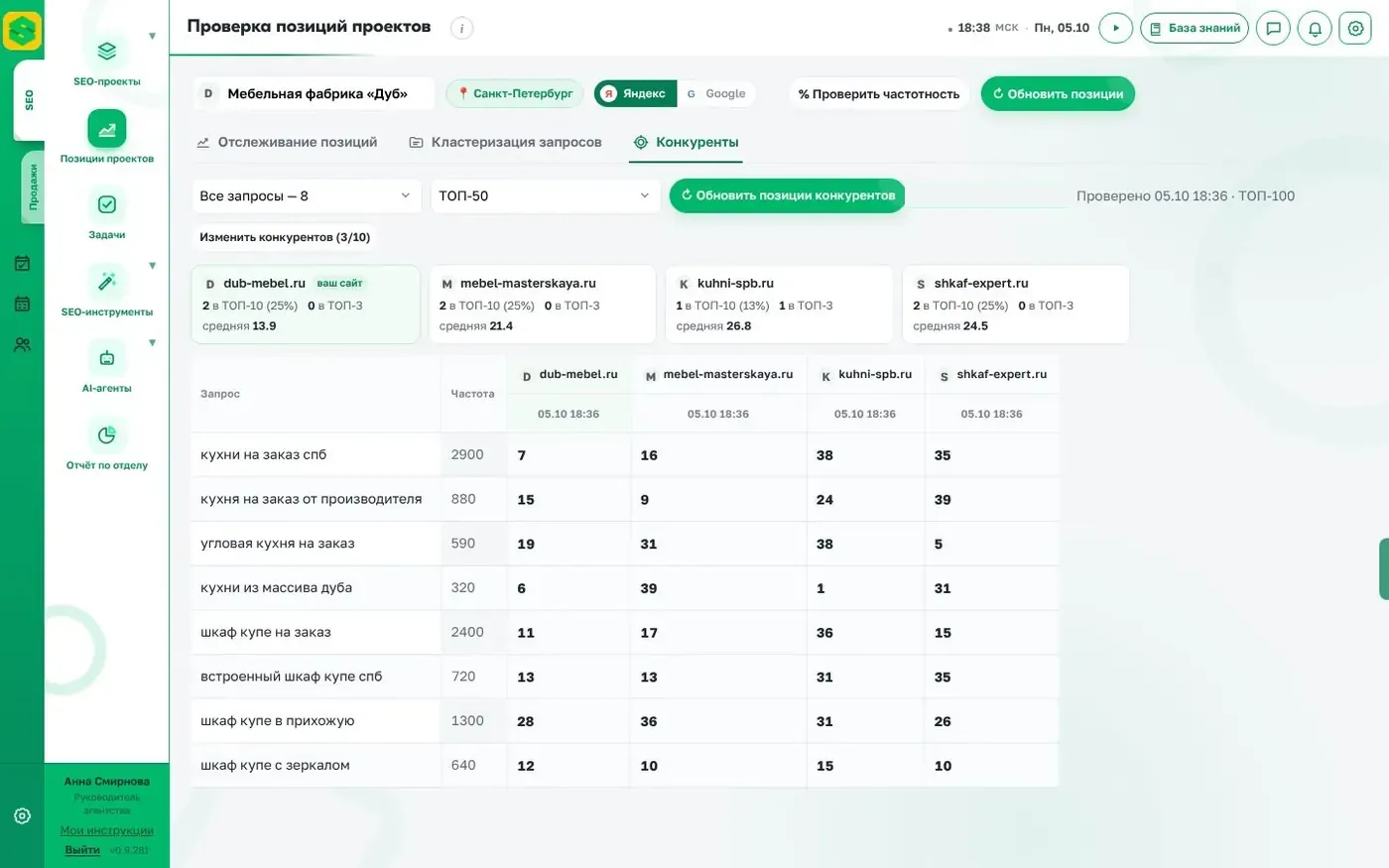Open Задачи section icon
The height and width of the screenshot is (868, 1389).
tap(107, 204)
